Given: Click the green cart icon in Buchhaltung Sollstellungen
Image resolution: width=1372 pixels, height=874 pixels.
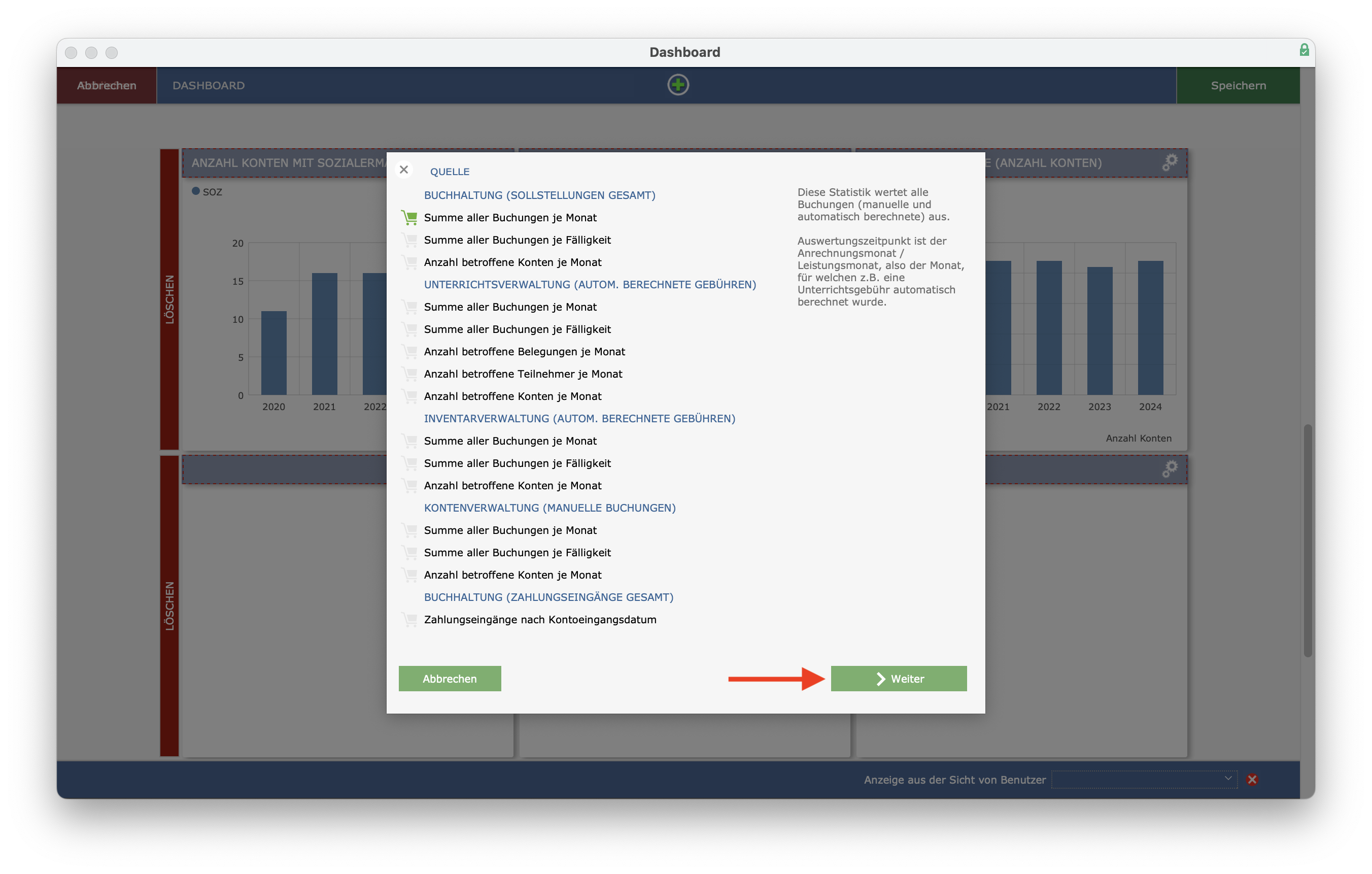Looking at the screenshot, I should [x=409, y=218].
